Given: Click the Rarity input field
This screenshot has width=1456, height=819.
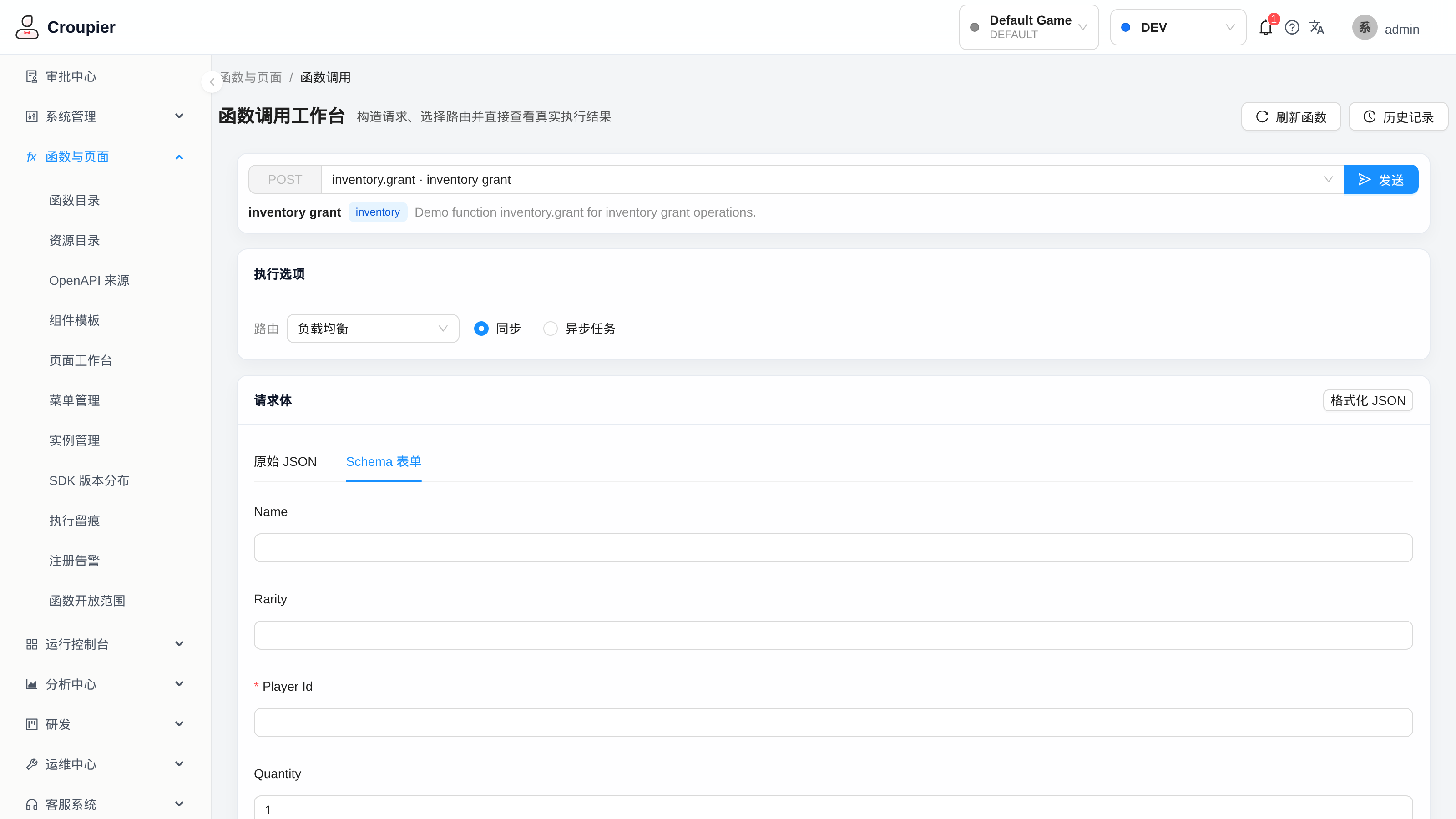Looking at the screenshot, I should click(833, 635).
